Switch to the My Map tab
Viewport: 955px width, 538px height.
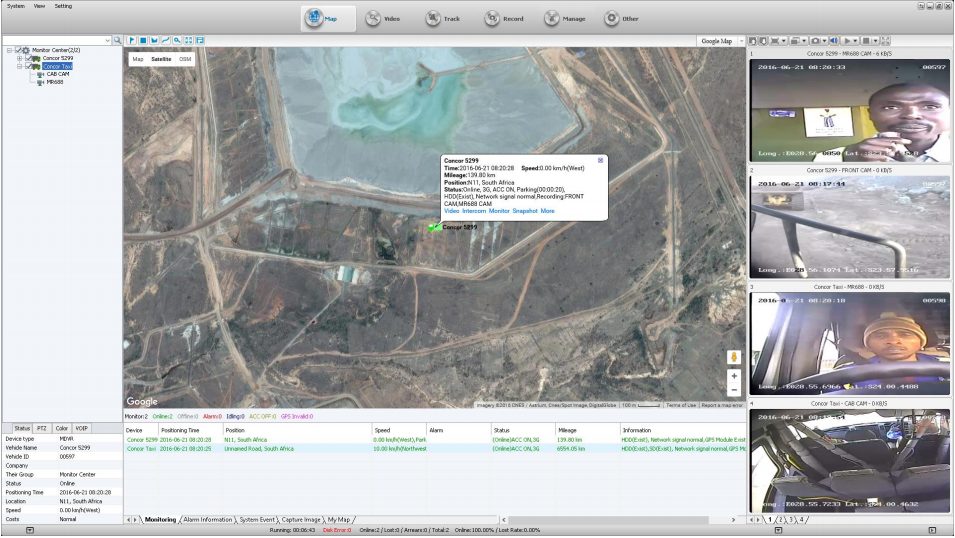tap(339, 520)
